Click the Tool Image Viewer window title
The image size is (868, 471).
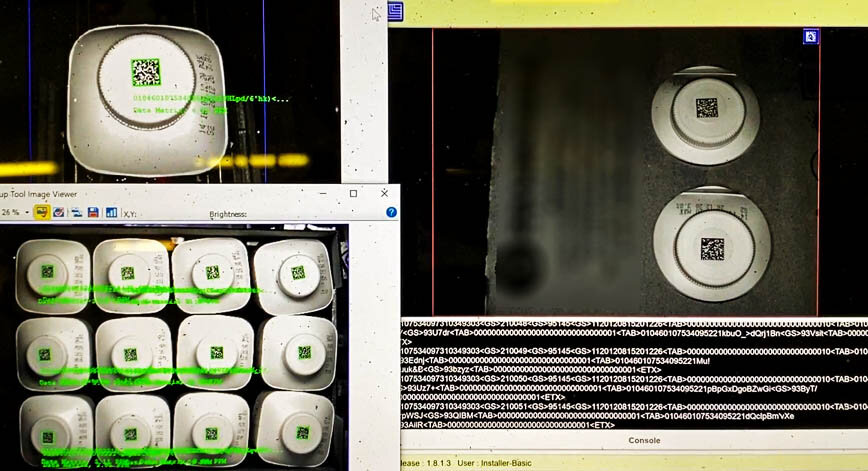pos(39,194)
